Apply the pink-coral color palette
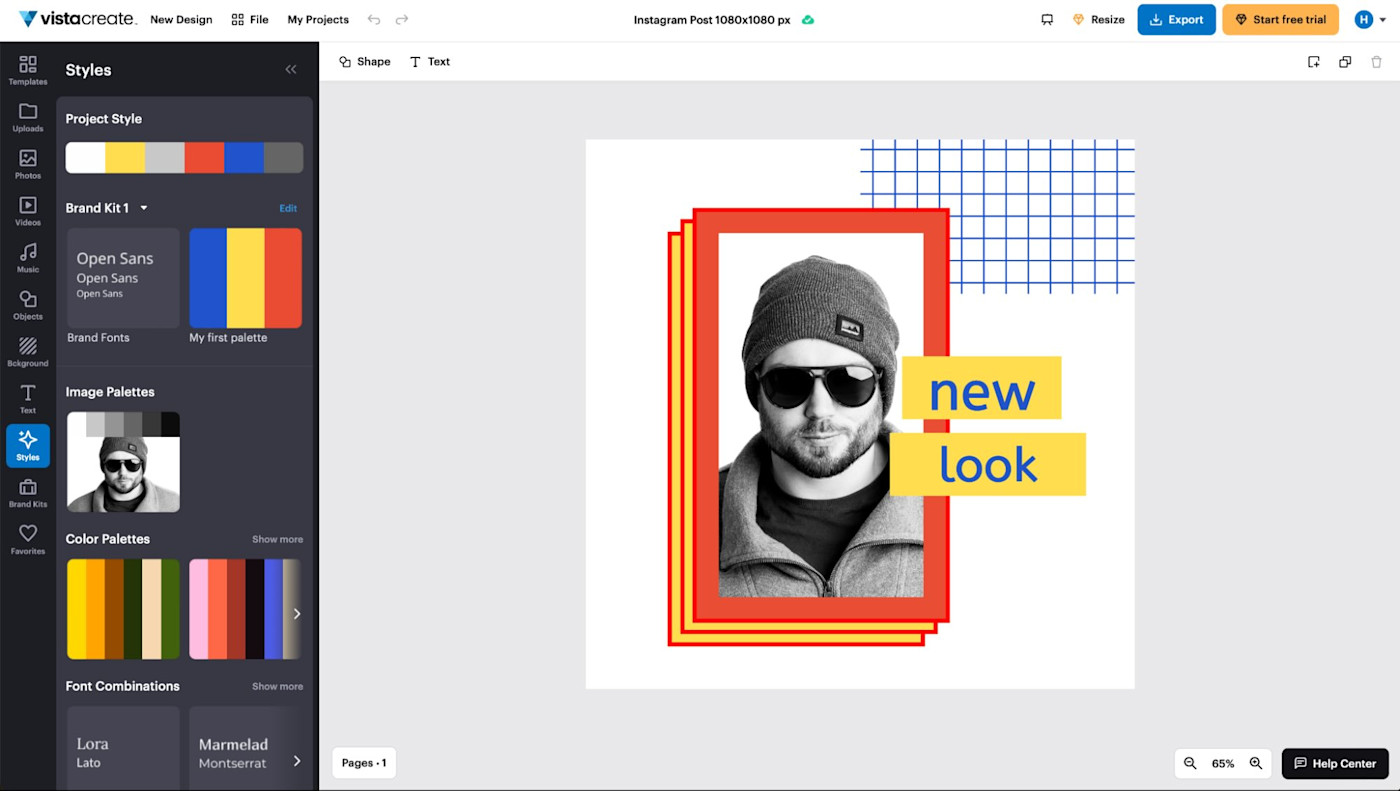 pos(245,609)
